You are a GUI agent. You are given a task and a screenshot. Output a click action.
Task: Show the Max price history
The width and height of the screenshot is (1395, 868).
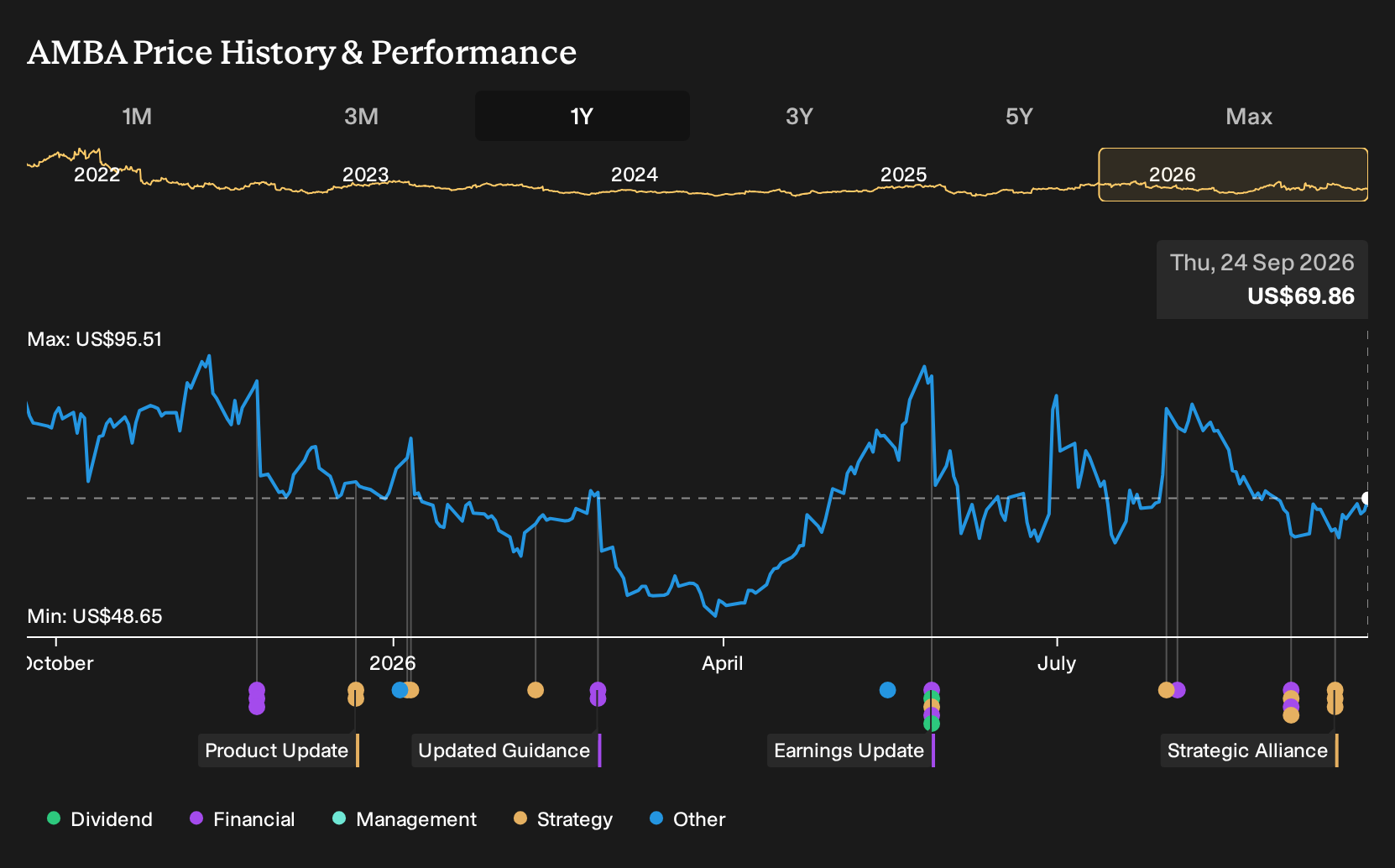pos(1249,116)
